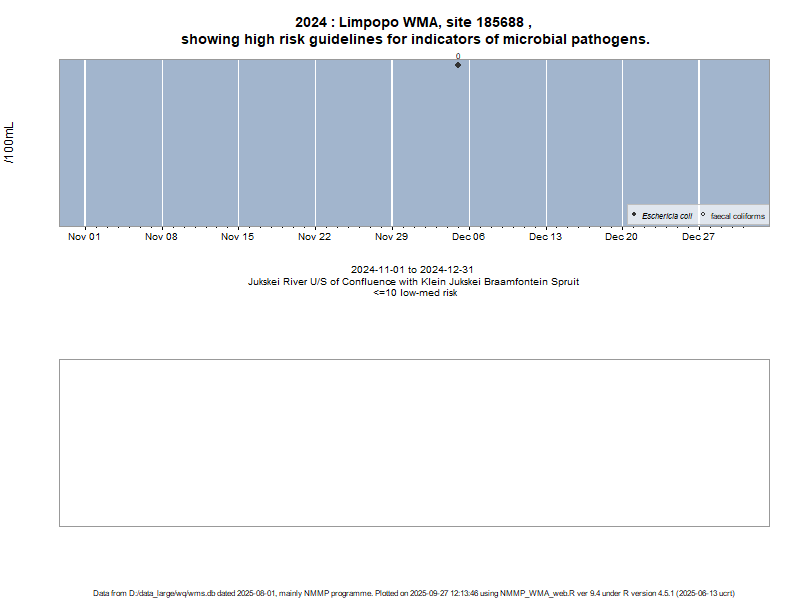Click the '0' value label above data point
Viewport: 800px width, 600px height.
point(458,57)
